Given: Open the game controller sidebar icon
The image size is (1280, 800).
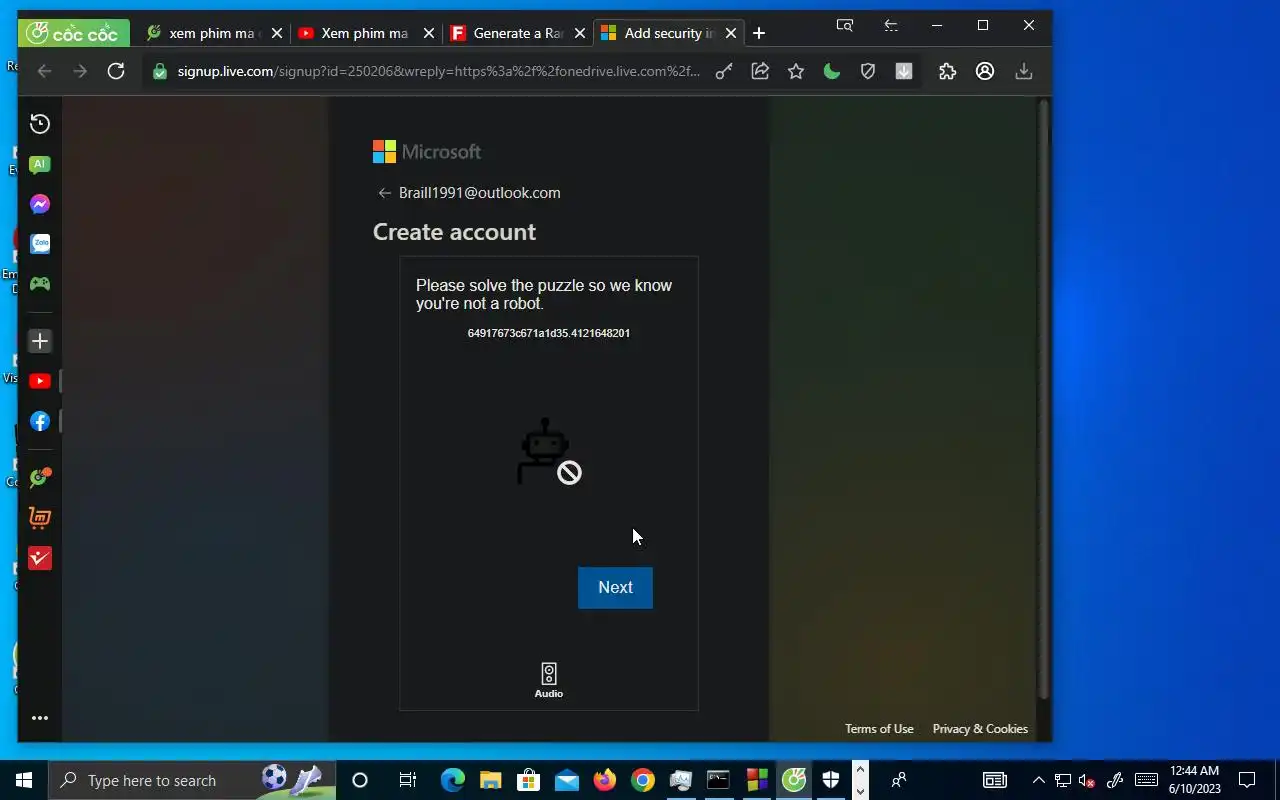Looking at the screenshot, I should pos(40,284).
